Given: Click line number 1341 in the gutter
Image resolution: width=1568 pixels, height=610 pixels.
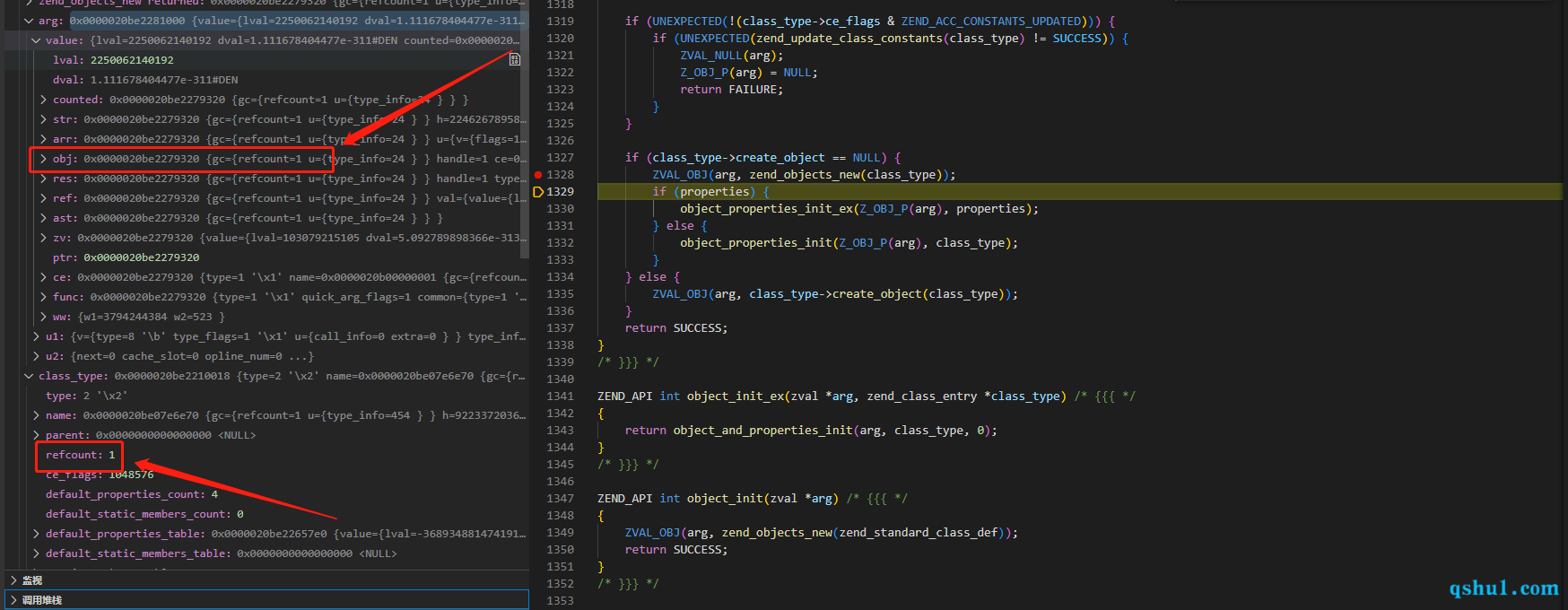Looking at the screenshot, I should (560, 396).
